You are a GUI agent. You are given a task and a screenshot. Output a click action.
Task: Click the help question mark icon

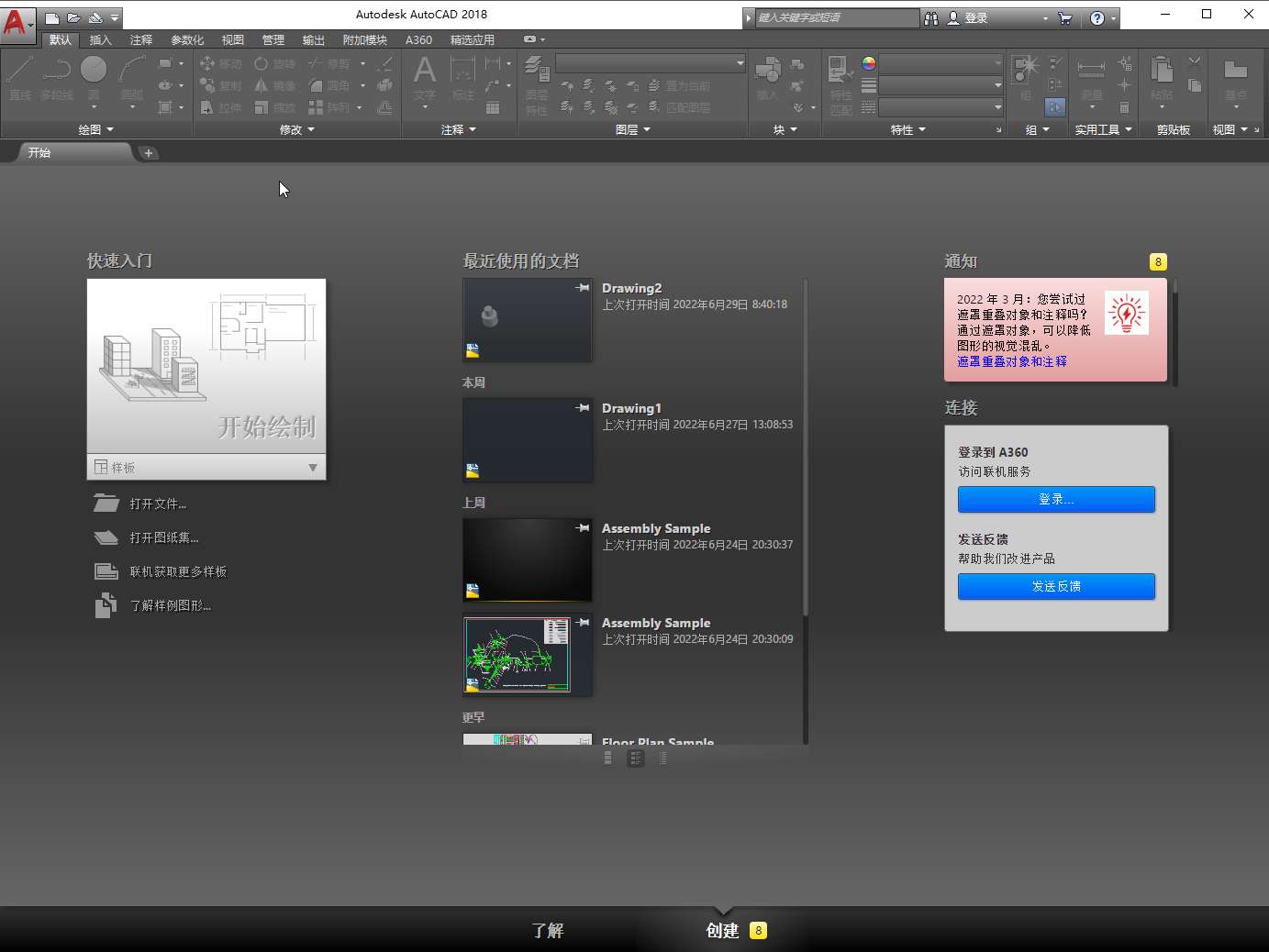click(1096, 18)
